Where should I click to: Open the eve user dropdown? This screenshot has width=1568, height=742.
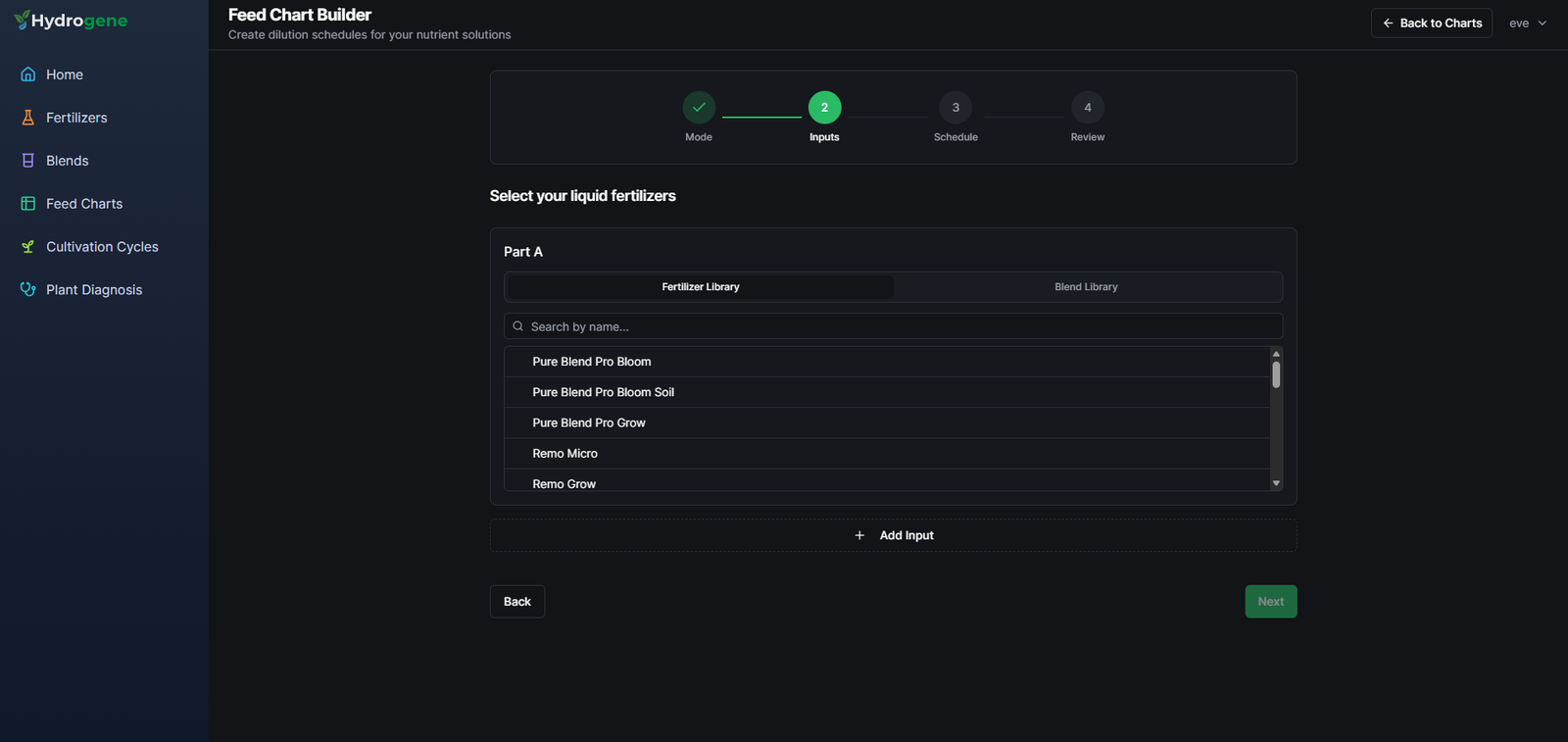click(1528, 24)
